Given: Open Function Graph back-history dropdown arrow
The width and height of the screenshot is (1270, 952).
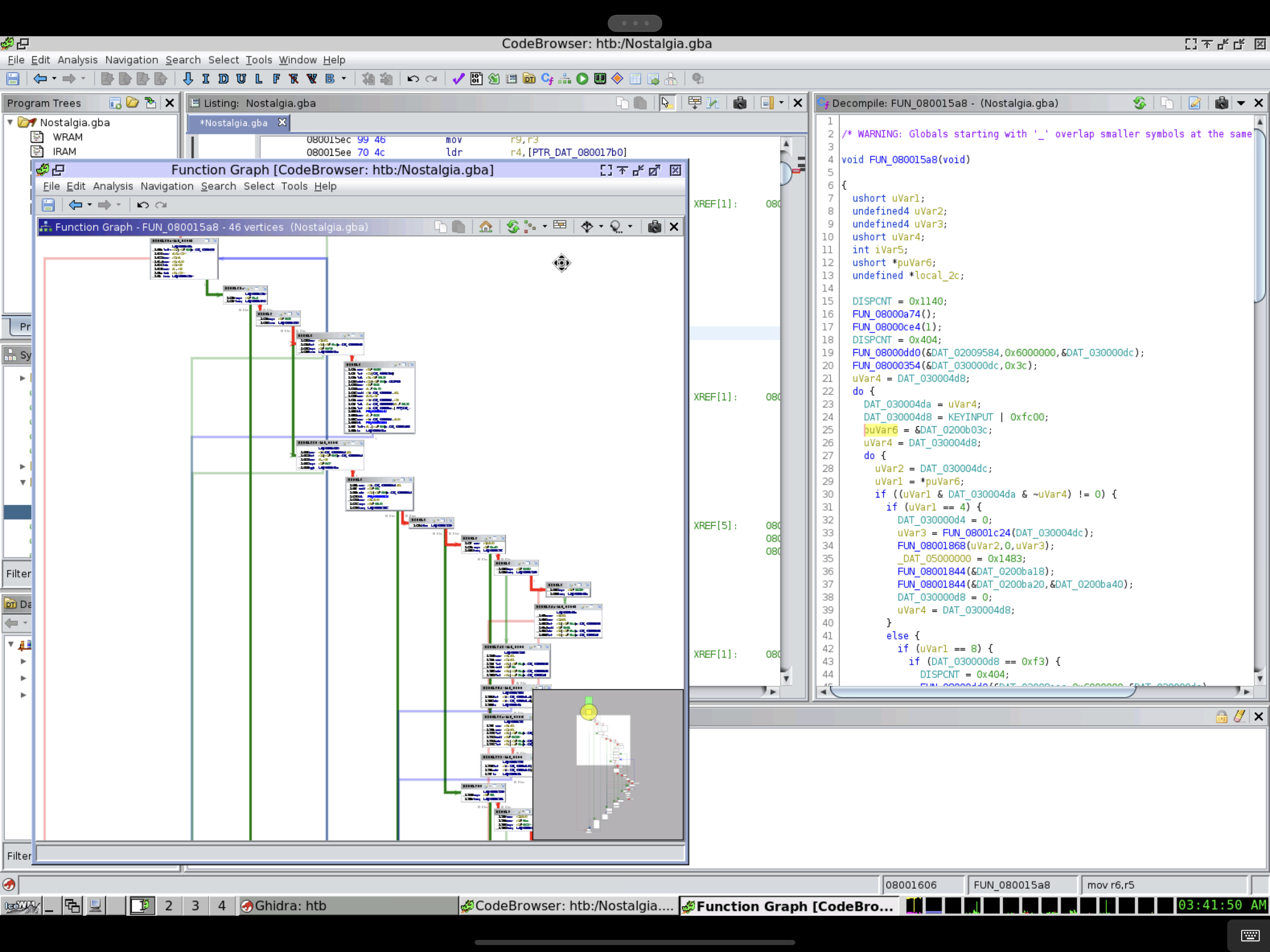Looking at the screenshot, I should [x=90, y=205].
